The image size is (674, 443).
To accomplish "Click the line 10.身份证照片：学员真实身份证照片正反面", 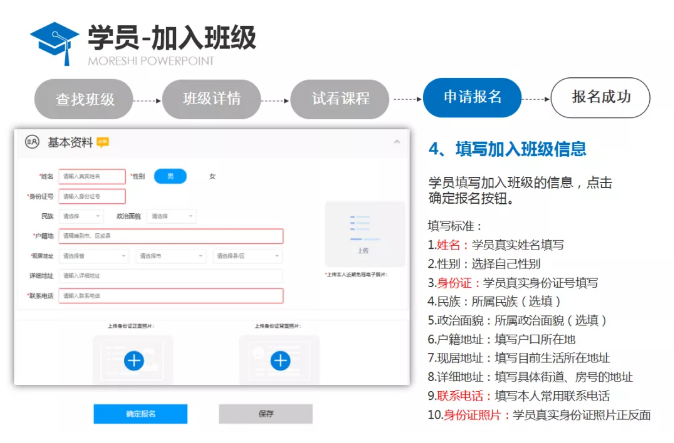I will click(539, 415).
